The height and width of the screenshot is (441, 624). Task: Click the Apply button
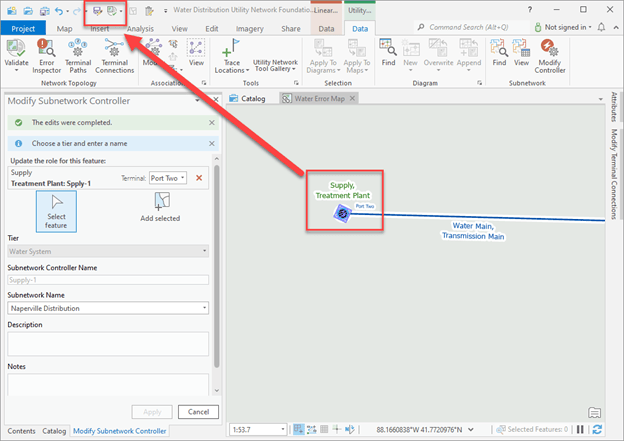[x=152, y=412]
